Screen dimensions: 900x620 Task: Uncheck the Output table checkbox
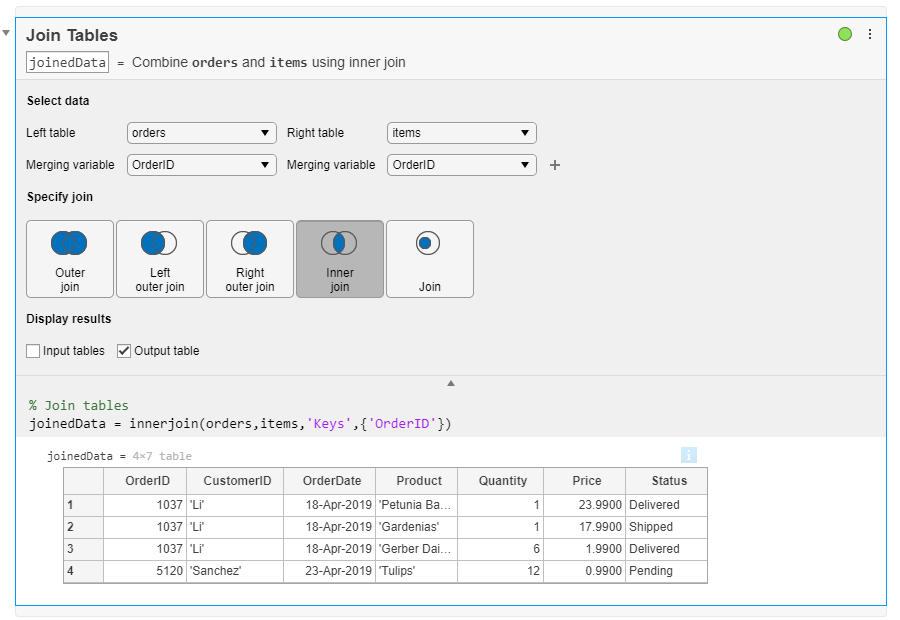[x=125, y=351]
